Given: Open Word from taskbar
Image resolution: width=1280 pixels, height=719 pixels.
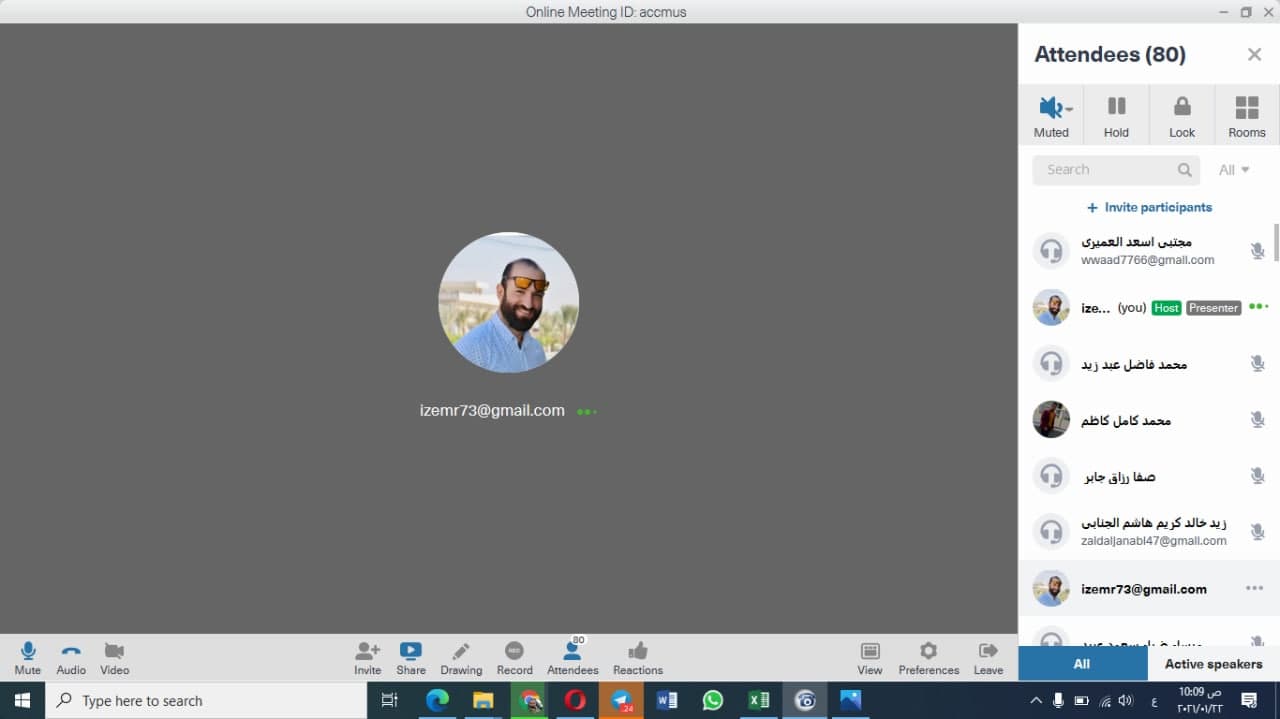Looking at the screenshot, I should click(x=667, y=700).
